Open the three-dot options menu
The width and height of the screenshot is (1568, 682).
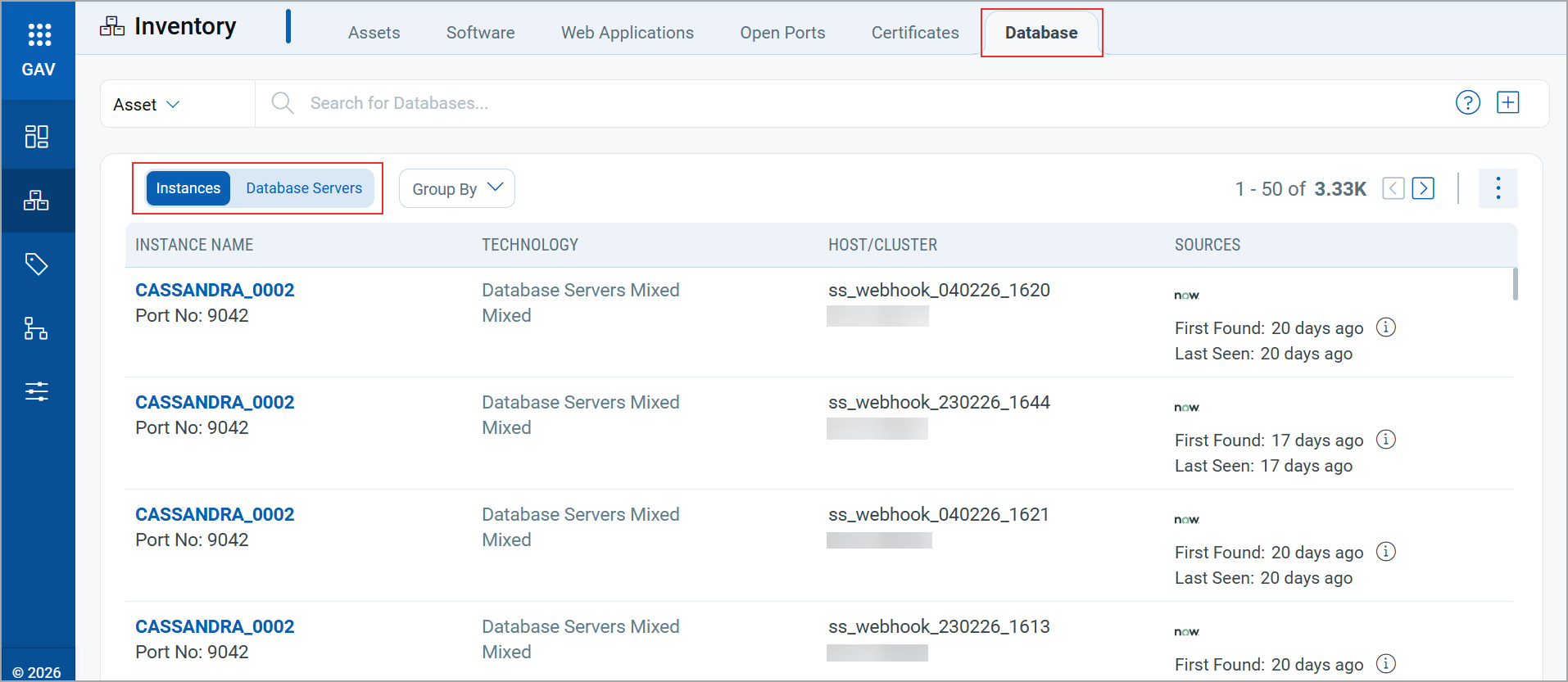coord(1498,188)
